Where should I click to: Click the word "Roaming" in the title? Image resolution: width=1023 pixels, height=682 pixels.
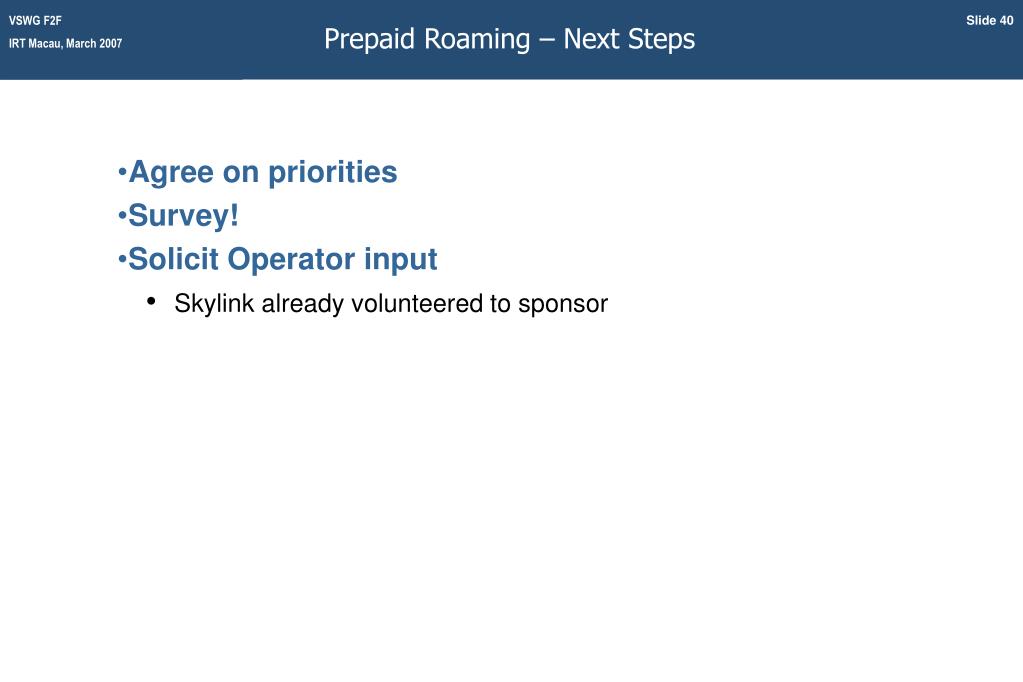pos(478,40)
